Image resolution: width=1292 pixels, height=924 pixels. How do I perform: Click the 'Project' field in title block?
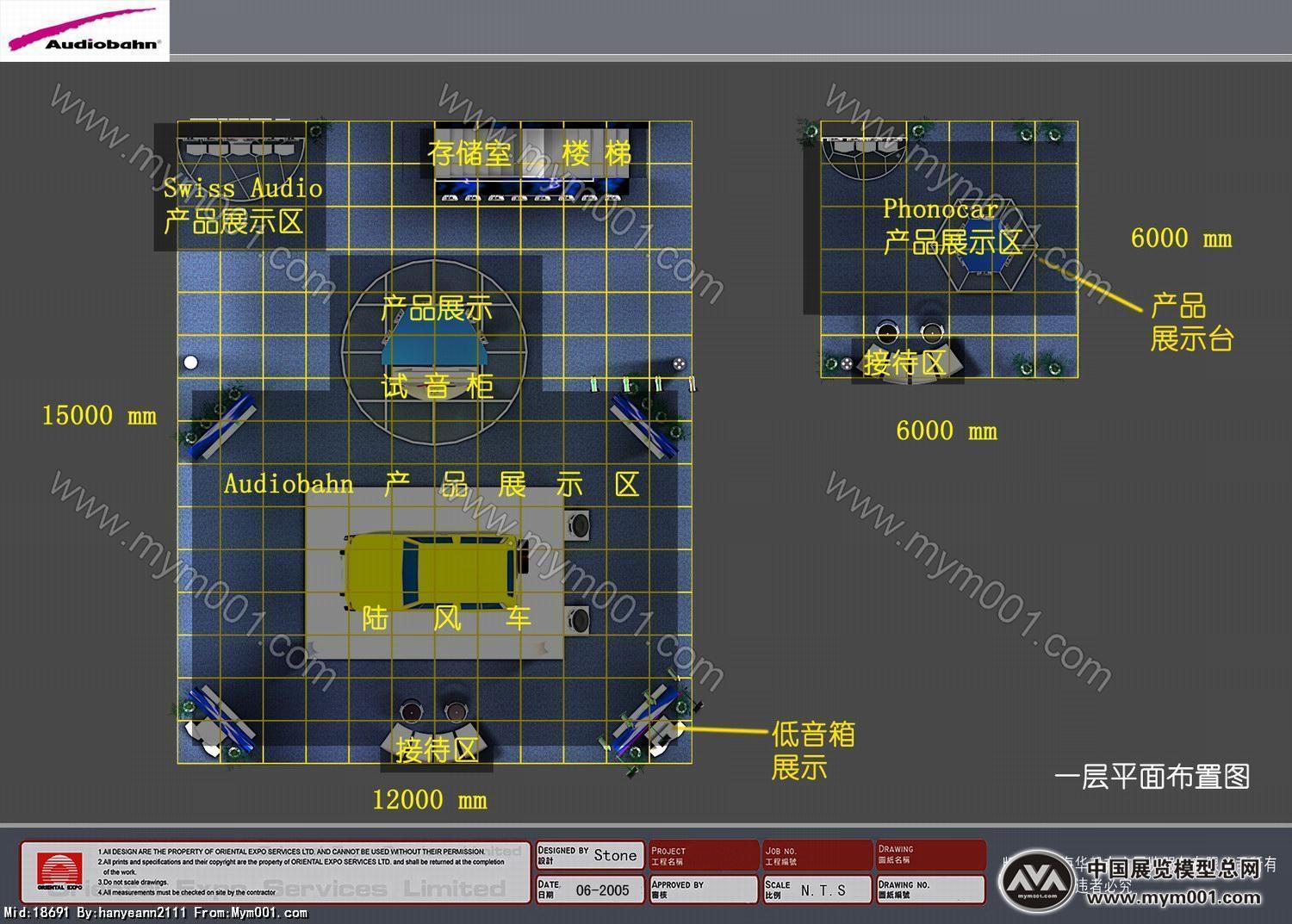coord(705,855)
